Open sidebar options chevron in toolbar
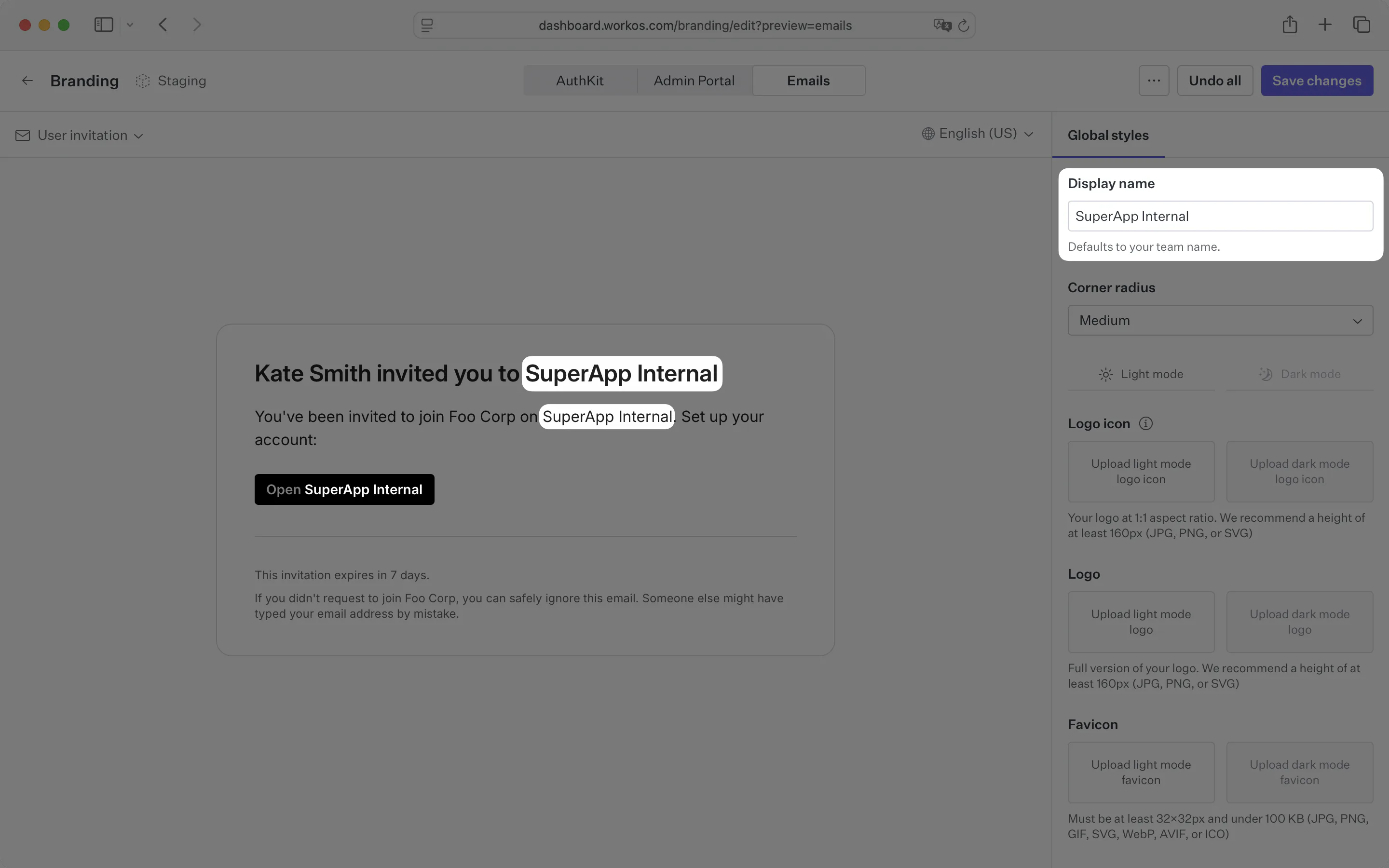Image resolution: width=1389 pixels, height=868 pixels. [130, 25]
